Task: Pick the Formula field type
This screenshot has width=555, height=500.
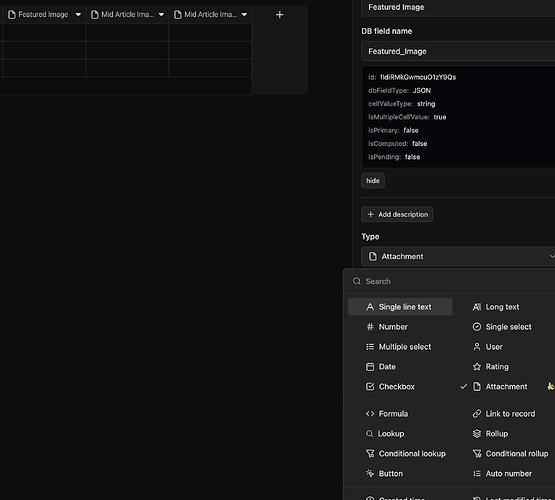Action: pos(400,414)
